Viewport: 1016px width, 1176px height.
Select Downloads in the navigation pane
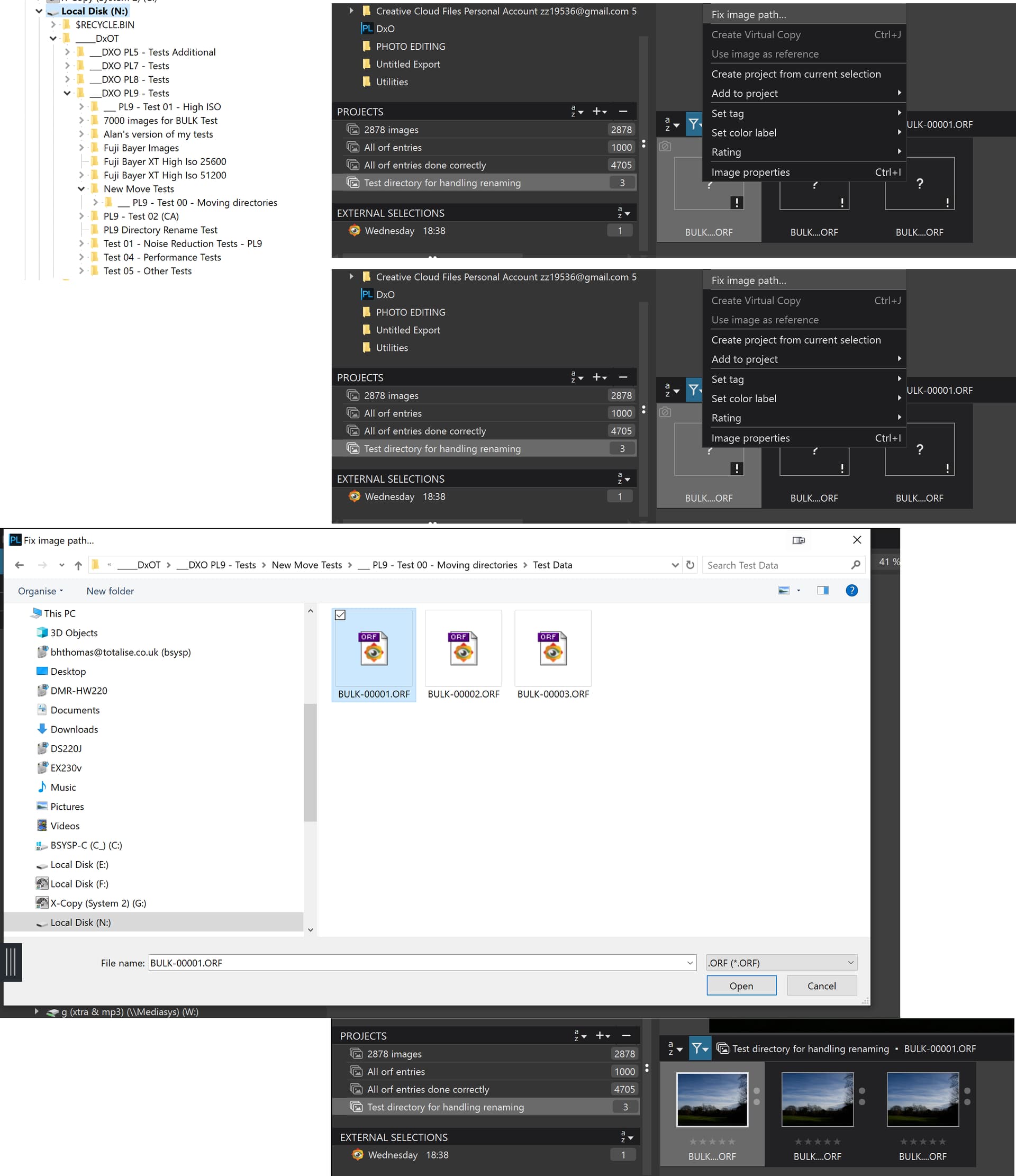(74, 729)
